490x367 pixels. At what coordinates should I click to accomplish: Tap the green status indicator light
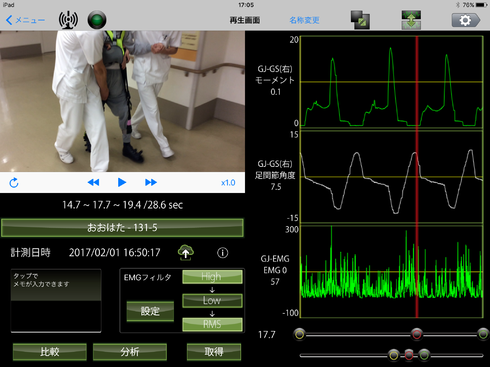click(x=97, y=20)
